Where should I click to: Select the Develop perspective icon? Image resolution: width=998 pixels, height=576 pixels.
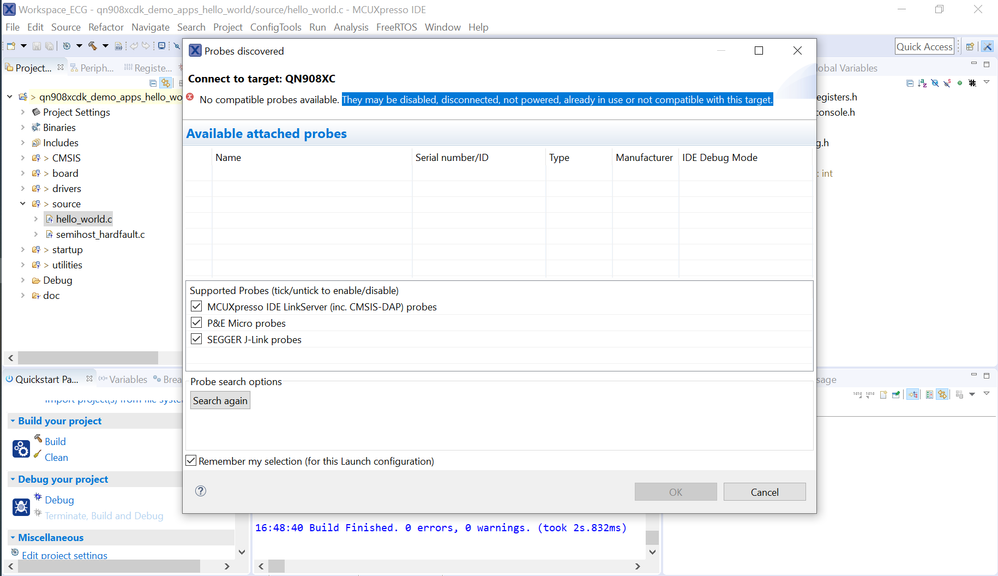click(987, 46)
